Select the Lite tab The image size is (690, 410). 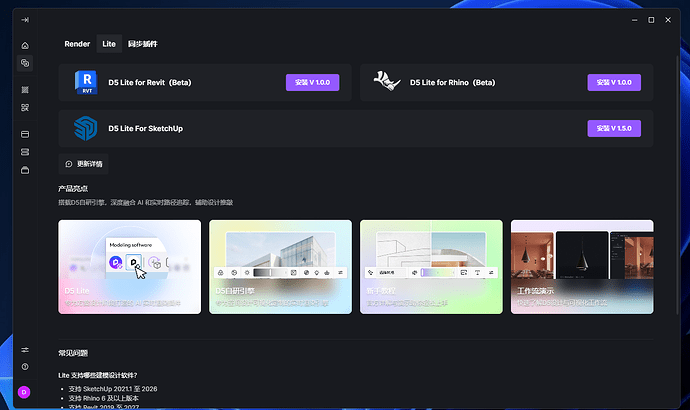pyautogui.click(x=109, y=44)
